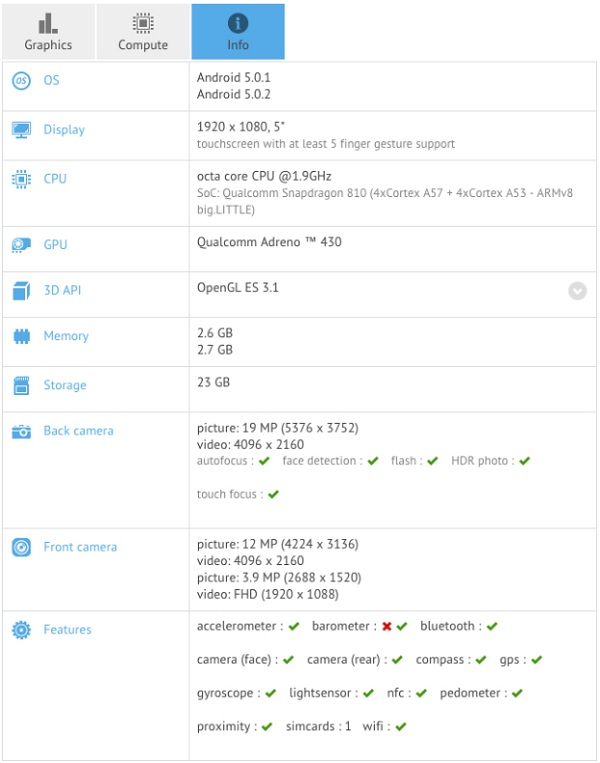Click the Features gear icon
Screen dimensions: 600x763
[x=21, y=630]
